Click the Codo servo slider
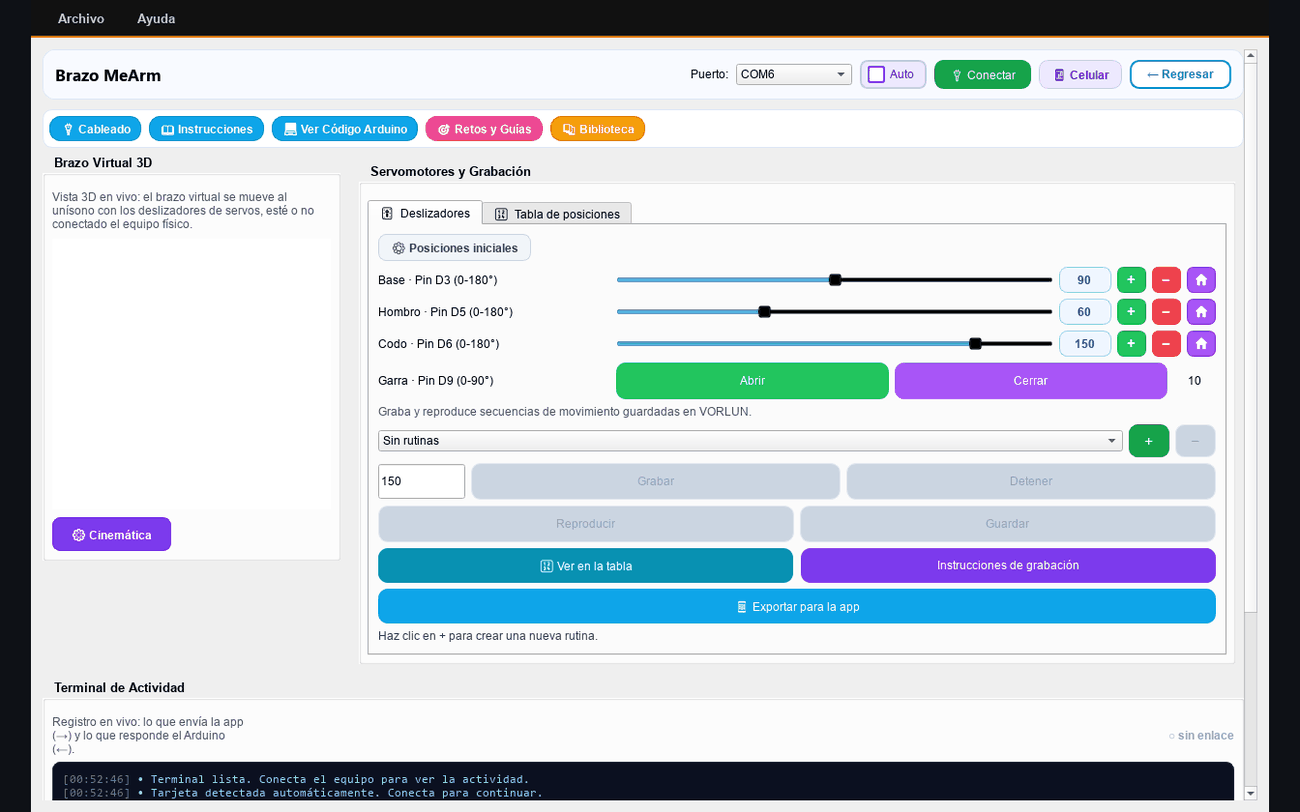The height and width of the screenshot is (812, 1300). (x=834, y=344)
